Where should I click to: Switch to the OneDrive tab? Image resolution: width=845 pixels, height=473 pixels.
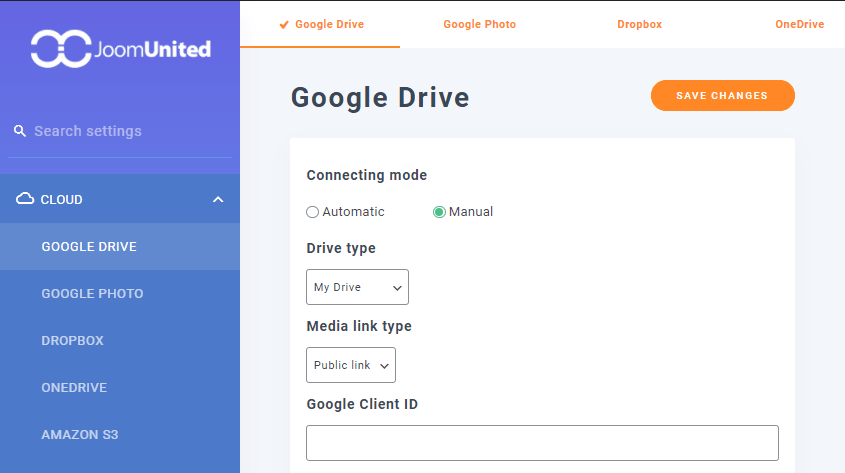[x=799, y=24]
